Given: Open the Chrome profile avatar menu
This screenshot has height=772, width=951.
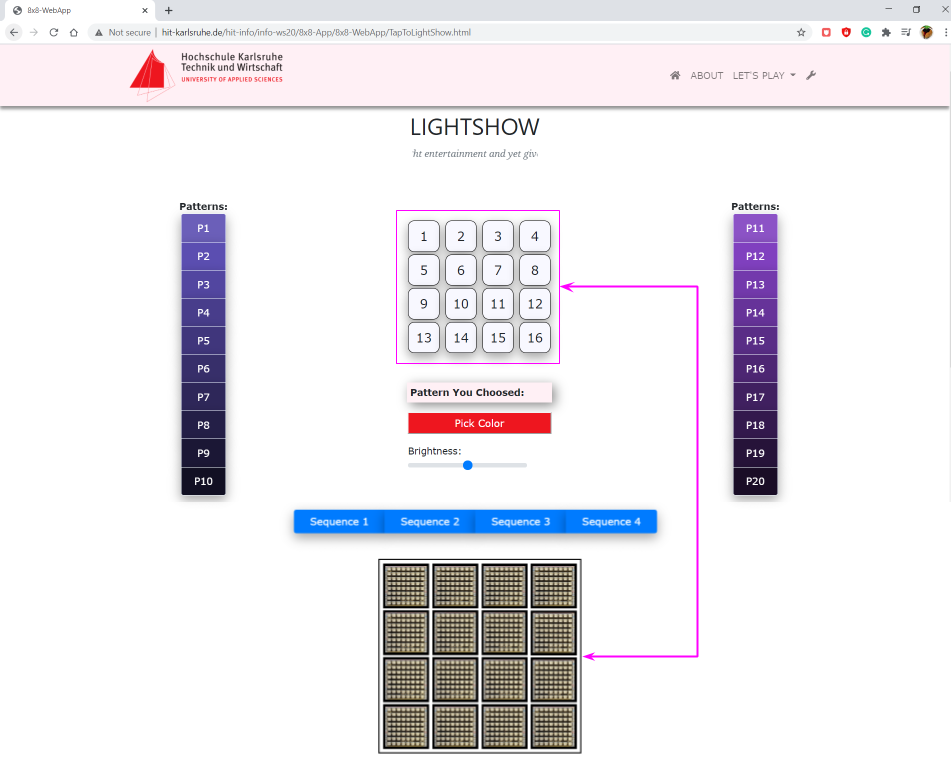Looking at the screenshot, I should 927,32.
